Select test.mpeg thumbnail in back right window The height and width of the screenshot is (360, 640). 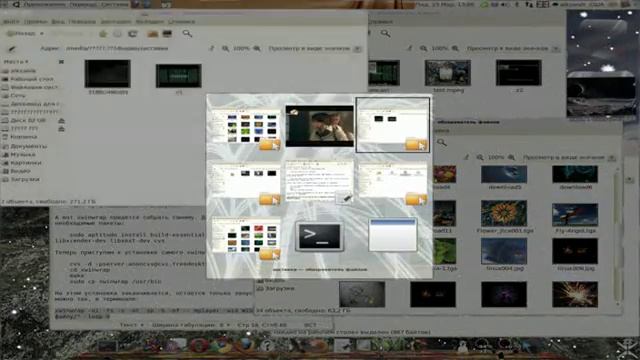[x=448, y=73]
